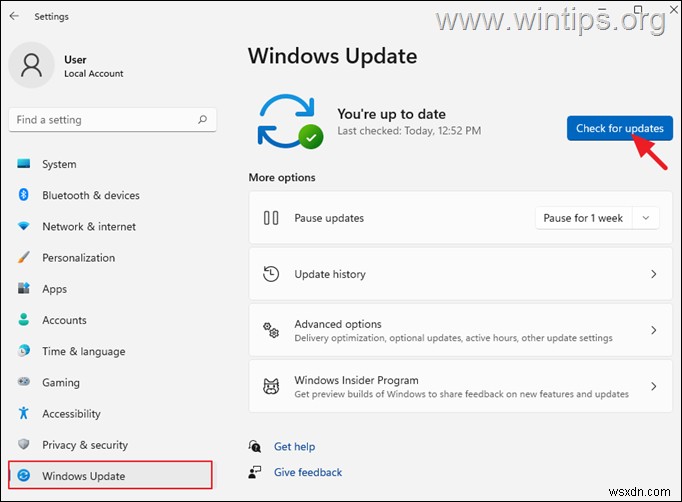Click the Network & internet wifi icon
This screenshot has height=502, width=682.
point(24,227)
